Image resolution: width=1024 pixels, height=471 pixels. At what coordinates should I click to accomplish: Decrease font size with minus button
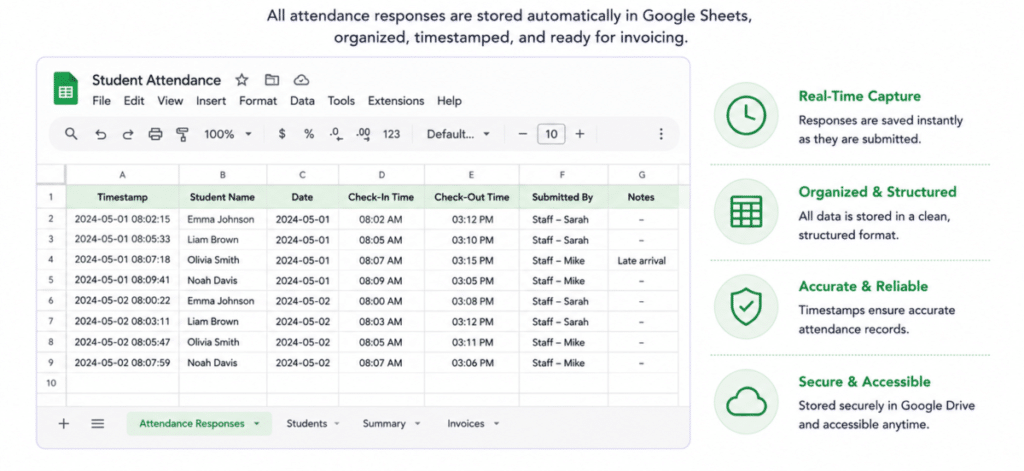(522, 134)
